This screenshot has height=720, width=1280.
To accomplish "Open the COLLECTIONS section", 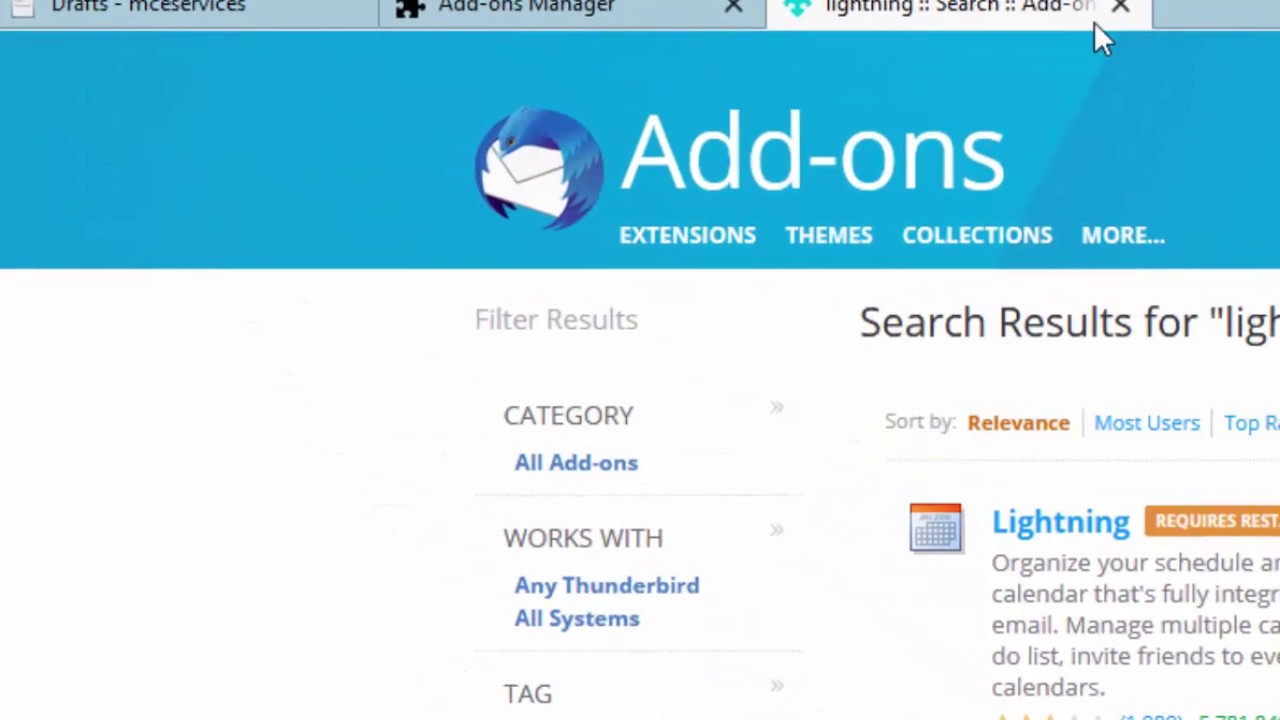I will click(977, 235).
